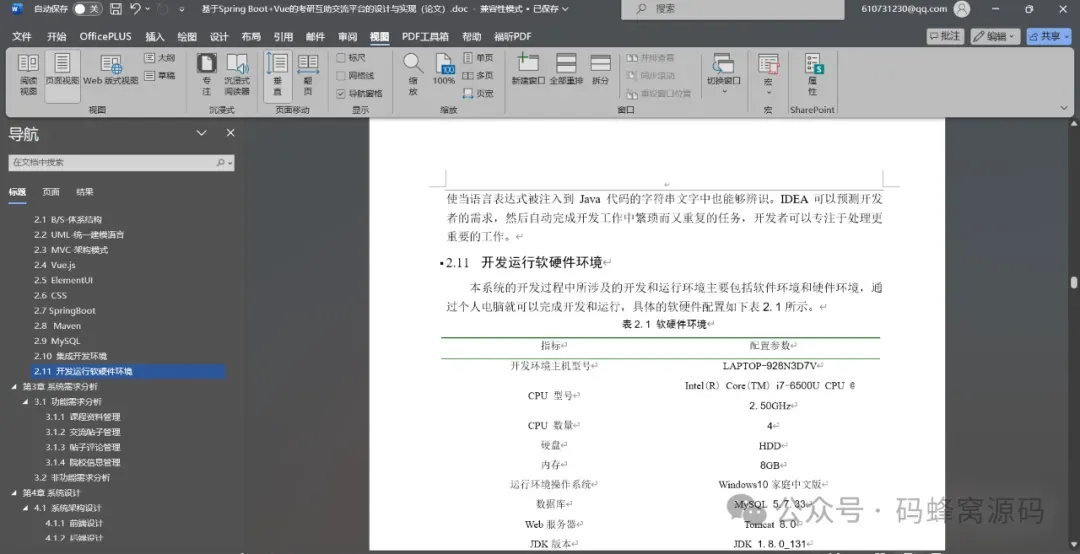Uncheck the Navigation Pane checkbox

pyautogui.click(x=341, y=94)
